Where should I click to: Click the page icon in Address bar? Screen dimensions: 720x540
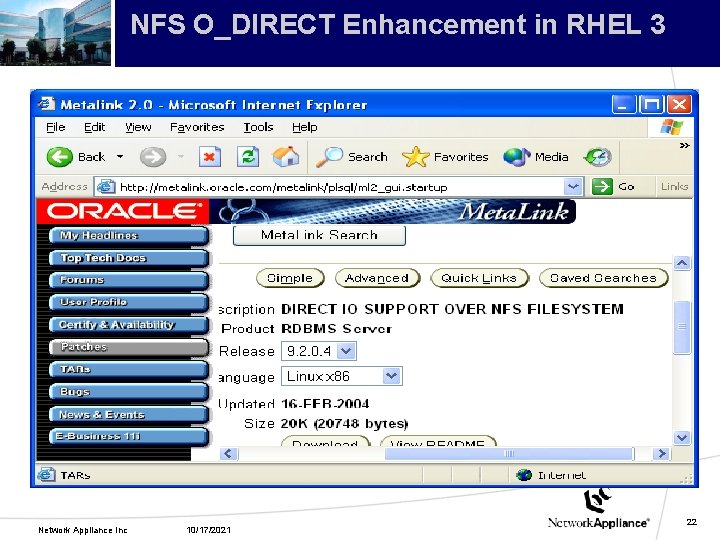(x=106, y=186)
